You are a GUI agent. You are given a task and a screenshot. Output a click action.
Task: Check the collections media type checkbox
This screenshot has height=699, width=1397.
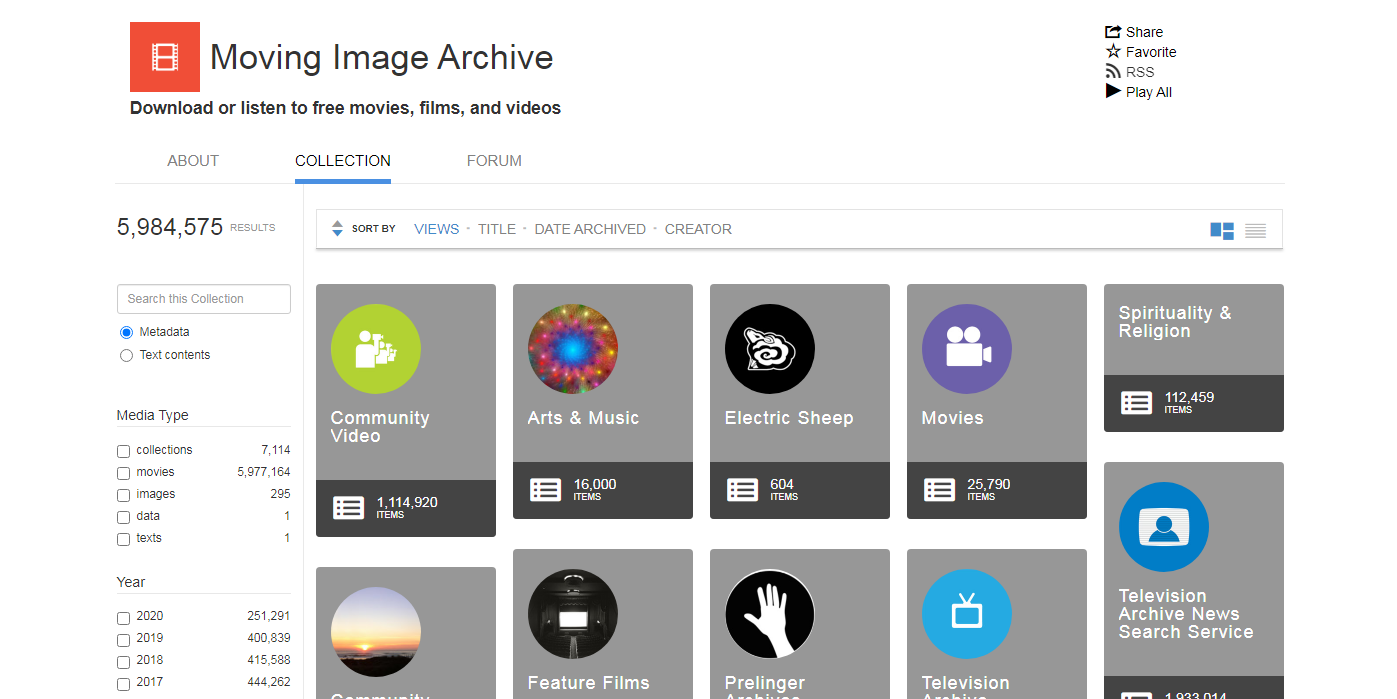click(123, 451)
